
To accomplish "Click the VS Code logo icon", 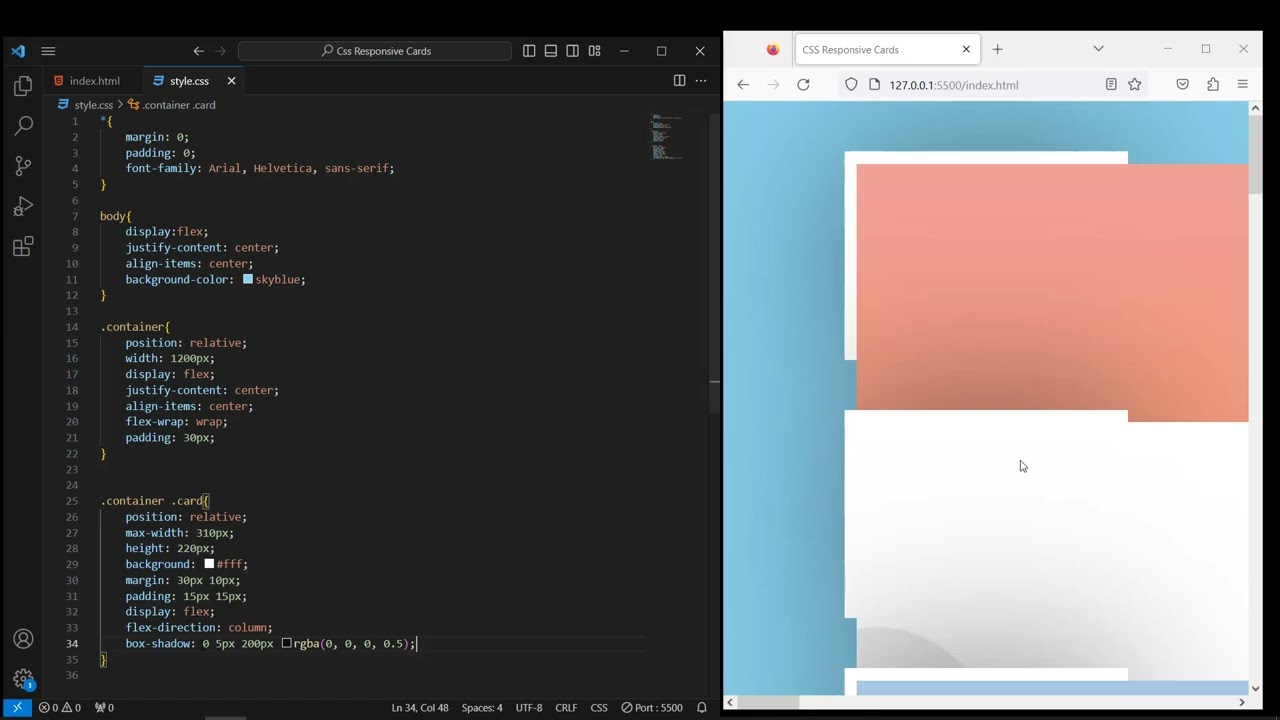I will click(18, 51).
